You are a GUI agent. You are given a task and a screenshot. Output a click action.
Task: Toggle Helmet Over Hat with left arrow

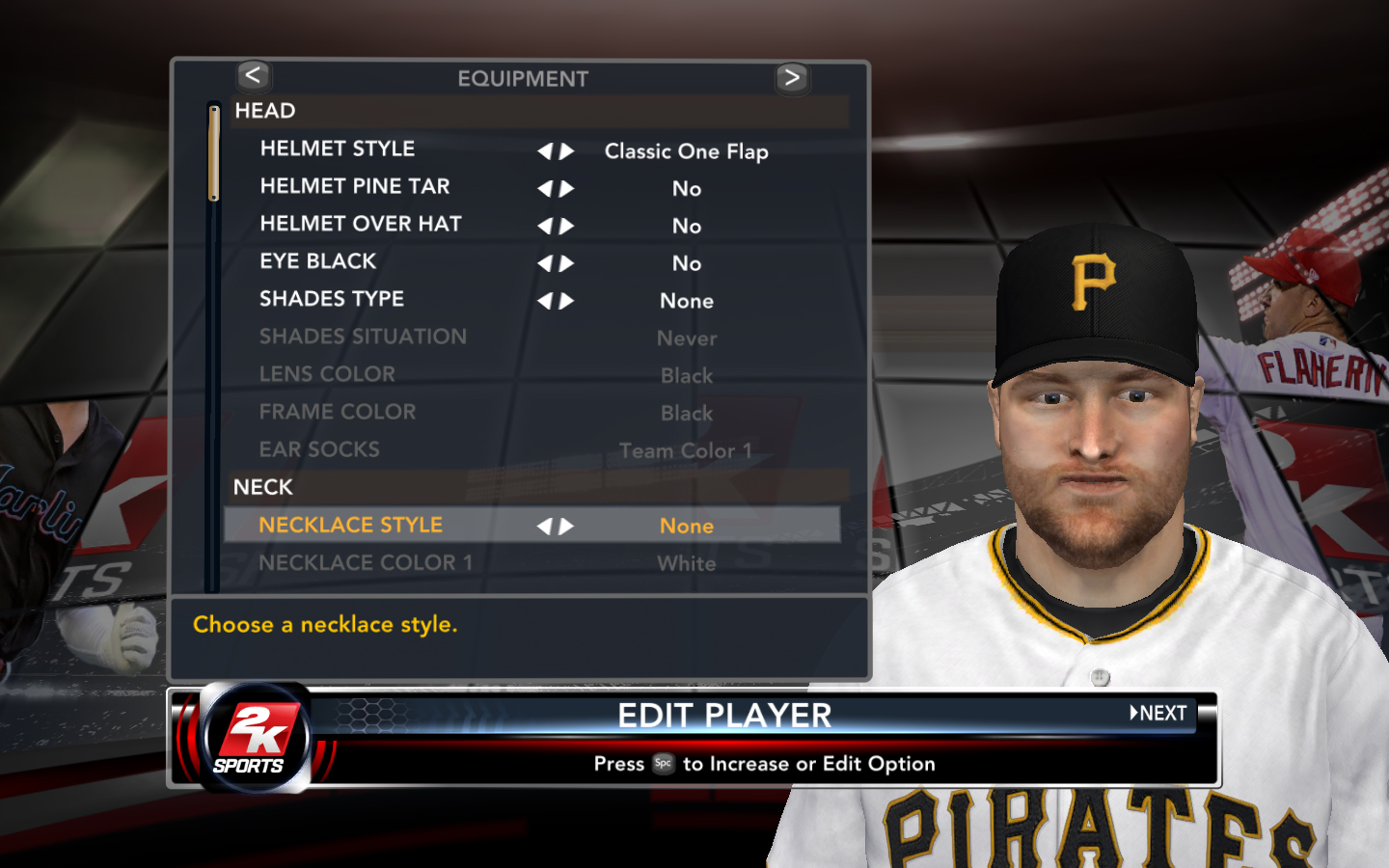(x=545, y=227)
